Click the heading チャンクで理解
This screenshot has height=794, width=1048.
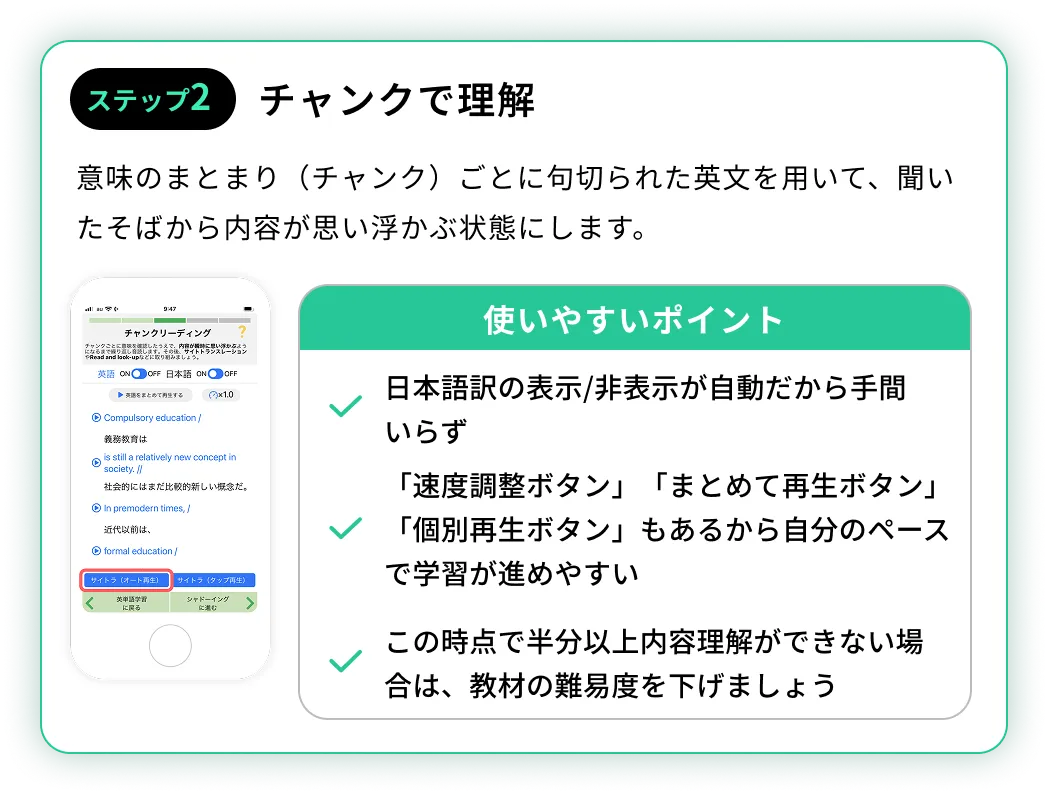pyautogui.click(x=397, y=100)
